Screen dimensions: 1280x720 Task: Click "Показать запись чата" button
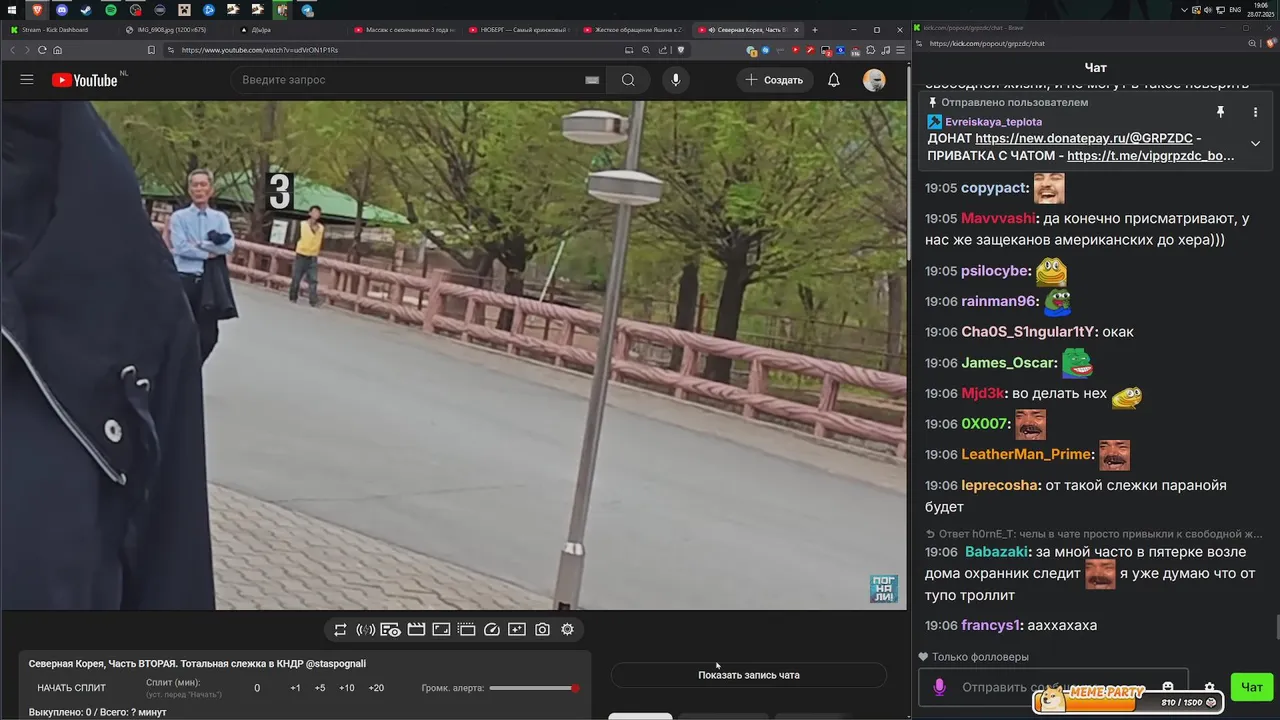click(x=748, y=675)
